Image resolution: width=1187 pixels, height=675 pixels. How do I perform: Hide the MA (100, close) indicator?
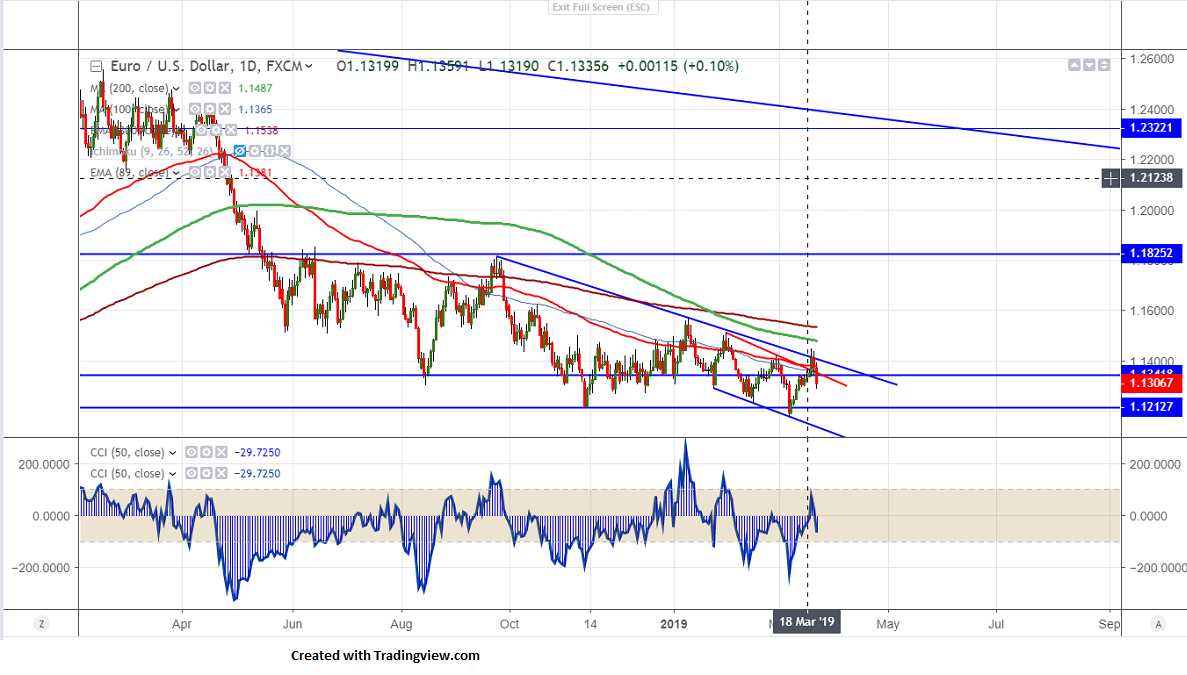[x=195, y=110]
